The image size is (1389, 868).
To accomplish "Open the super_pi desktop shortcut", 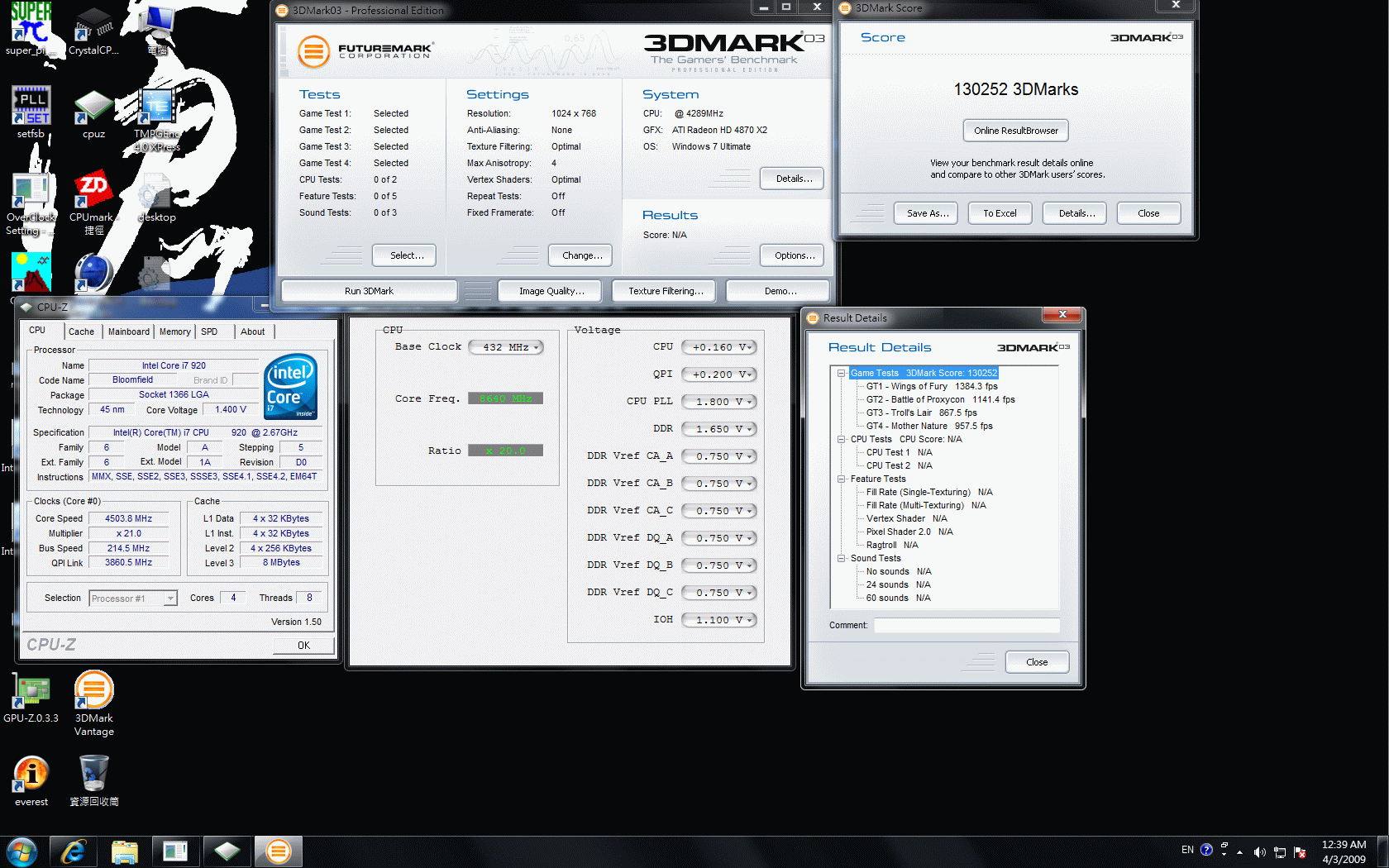I will tap(31, 29).
